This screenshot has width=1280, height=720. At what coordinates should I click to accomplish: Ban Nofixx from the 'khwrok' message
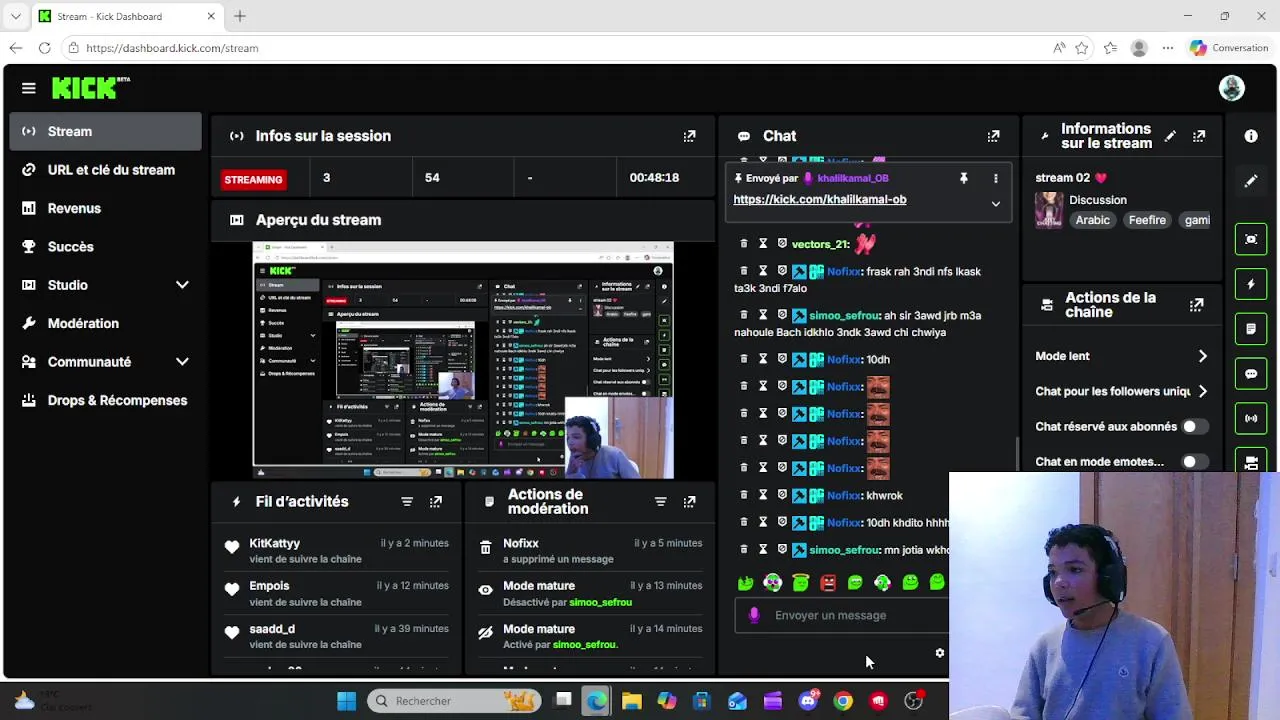(782, 495)
